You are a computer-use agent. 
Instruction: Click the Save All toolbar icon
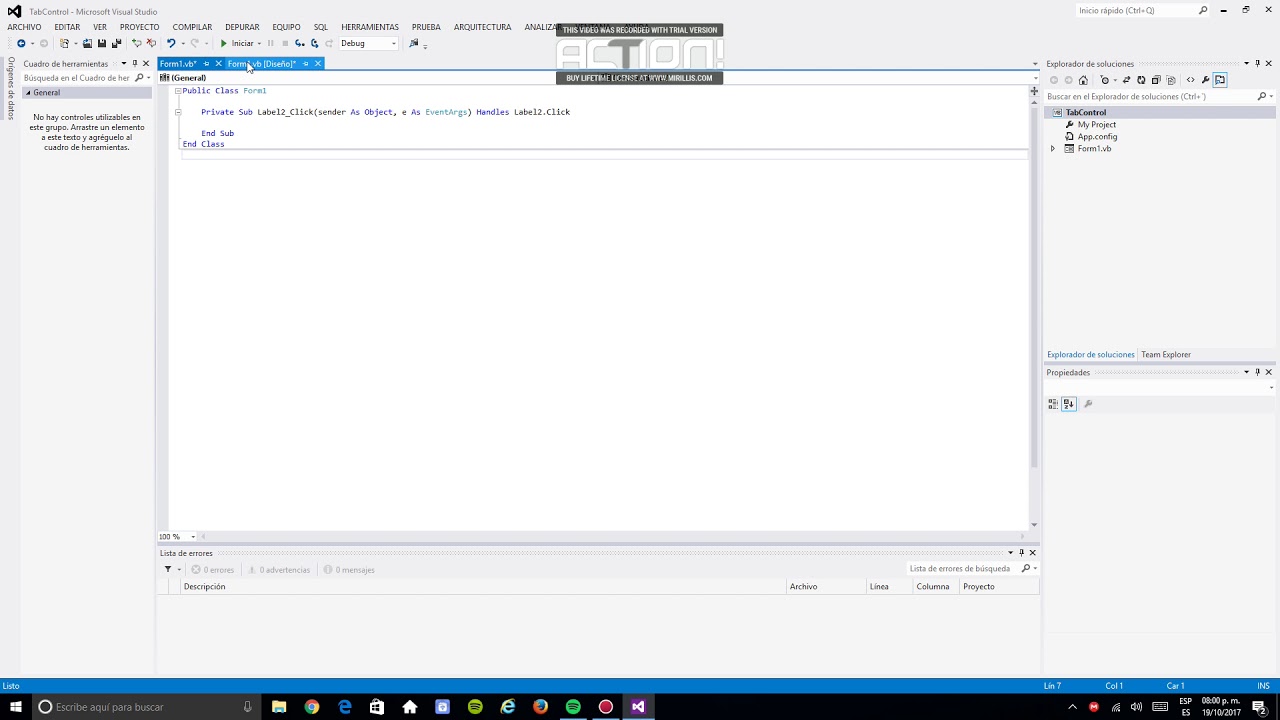click(116, 43)
